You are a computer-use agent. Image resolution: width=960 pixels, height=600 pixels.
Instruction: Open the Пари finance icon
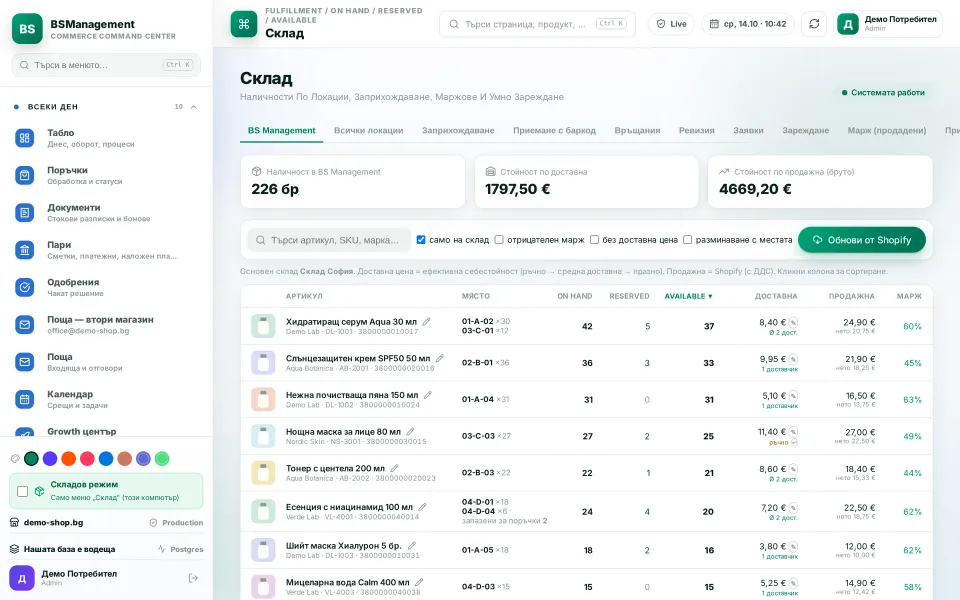click(24, 250)
